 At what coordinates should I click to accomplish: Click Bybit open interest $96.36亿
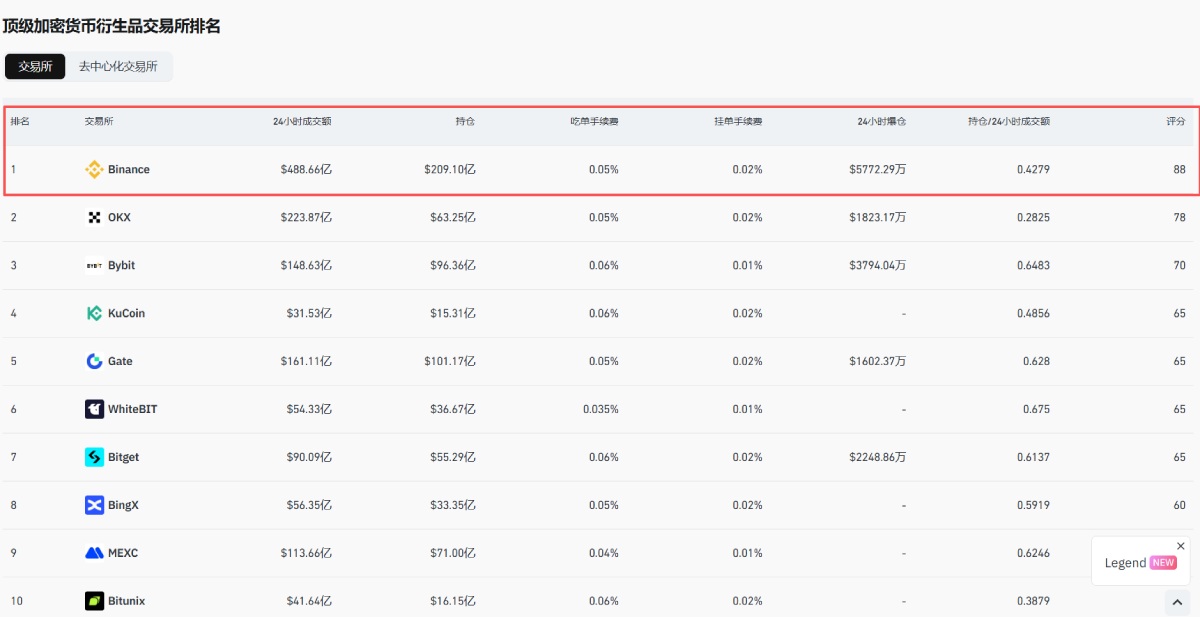pyautogui.click(x=453, y=266)
